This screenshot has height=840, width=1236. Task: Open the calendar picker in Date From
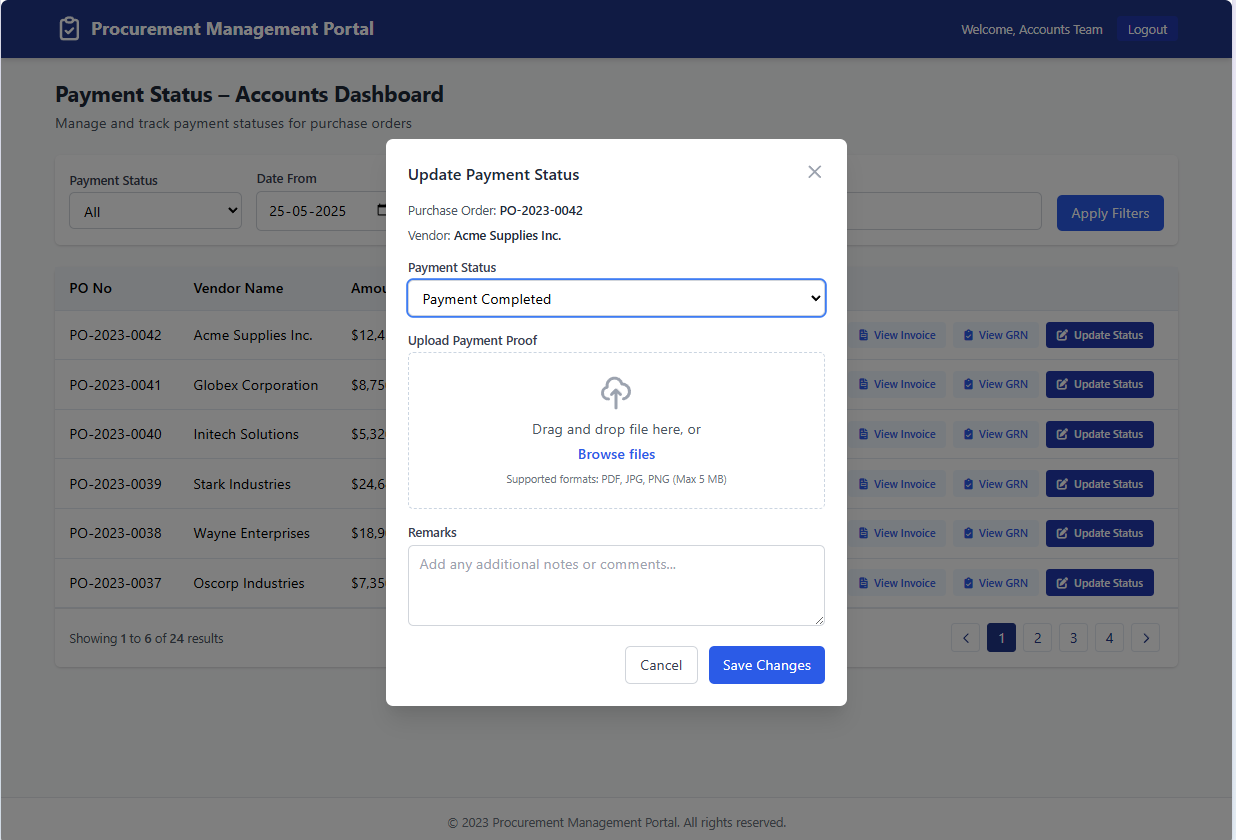[x=382, y=211]
